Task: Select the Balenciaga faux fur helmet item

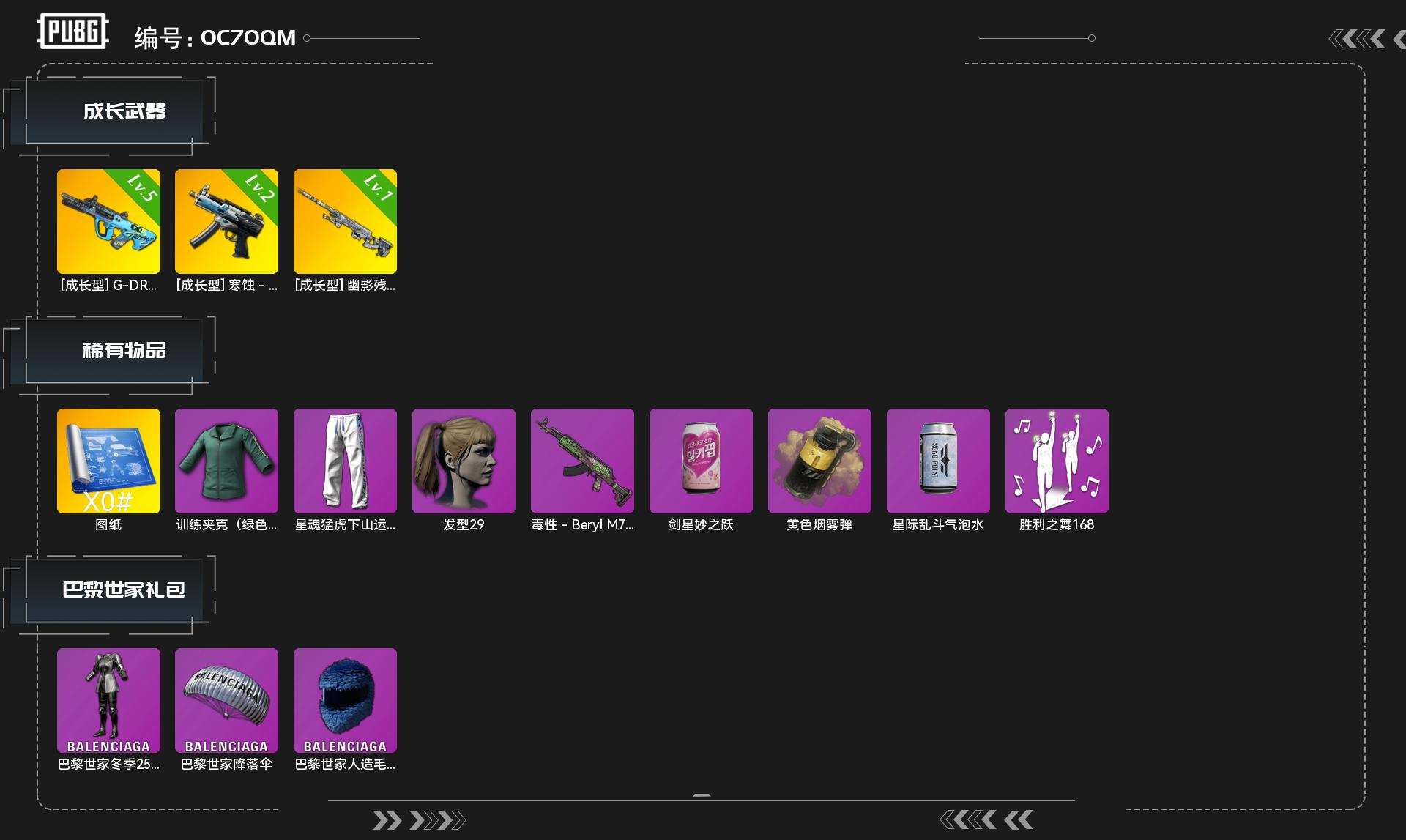Action: (x=345, y=700)
